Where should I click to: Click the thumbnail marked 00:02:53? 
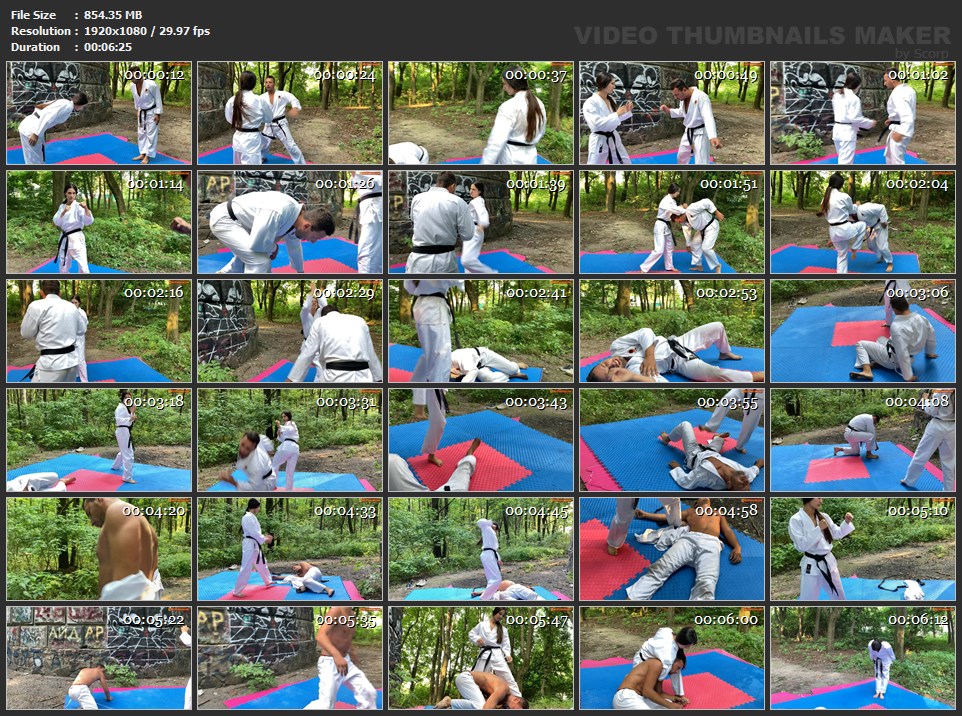click(x=672, y=331)
